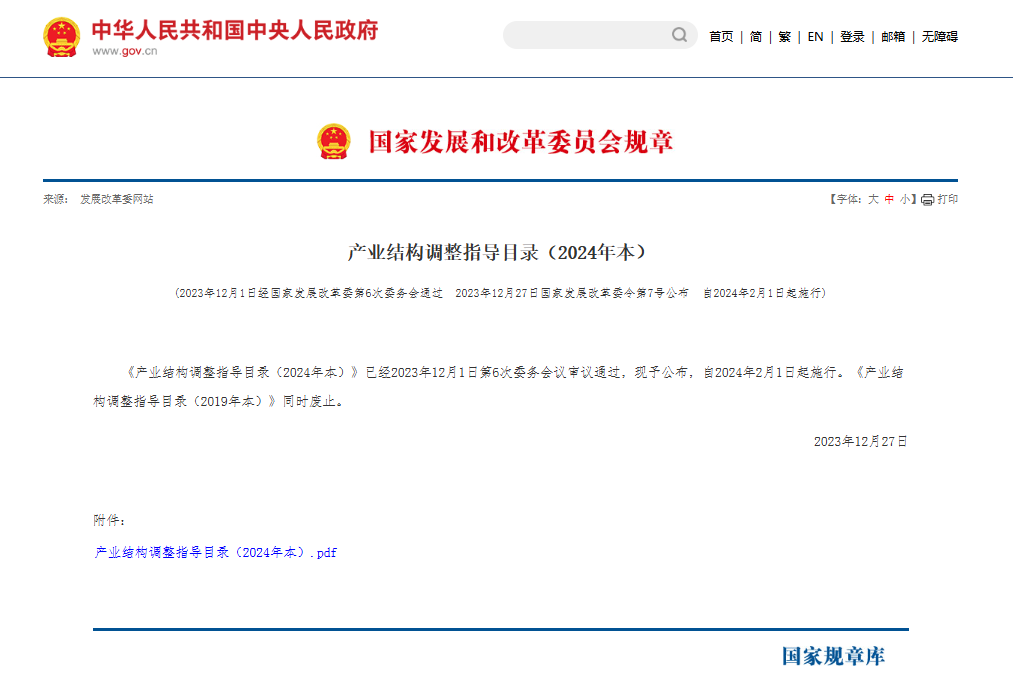Open the 邮箱 mailbox link
Screen dimensions: 1013x693
(x=893, y=36)
